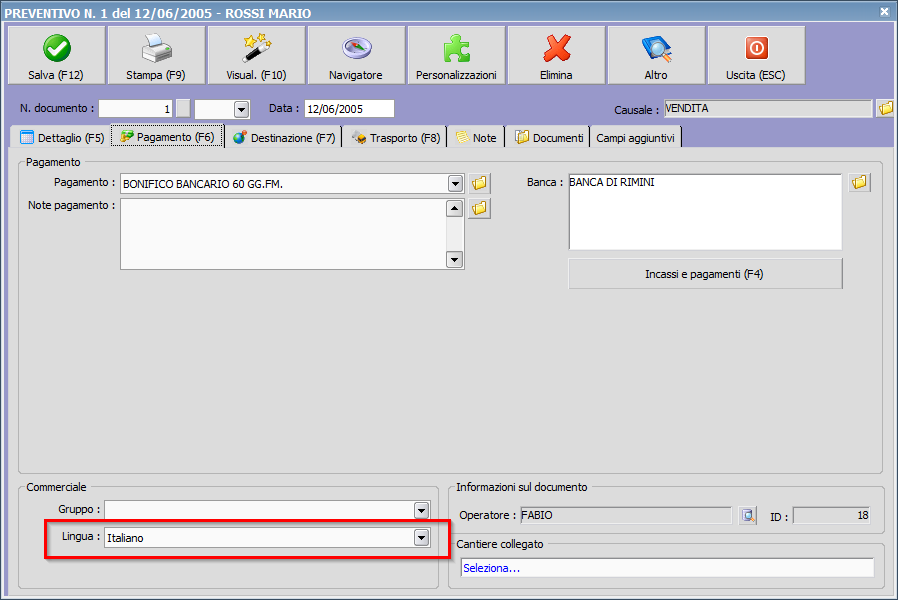This screenshot has height=600, width=898.
Task: Click the Causale field showing VENDITA
Action: coord(768,109)
